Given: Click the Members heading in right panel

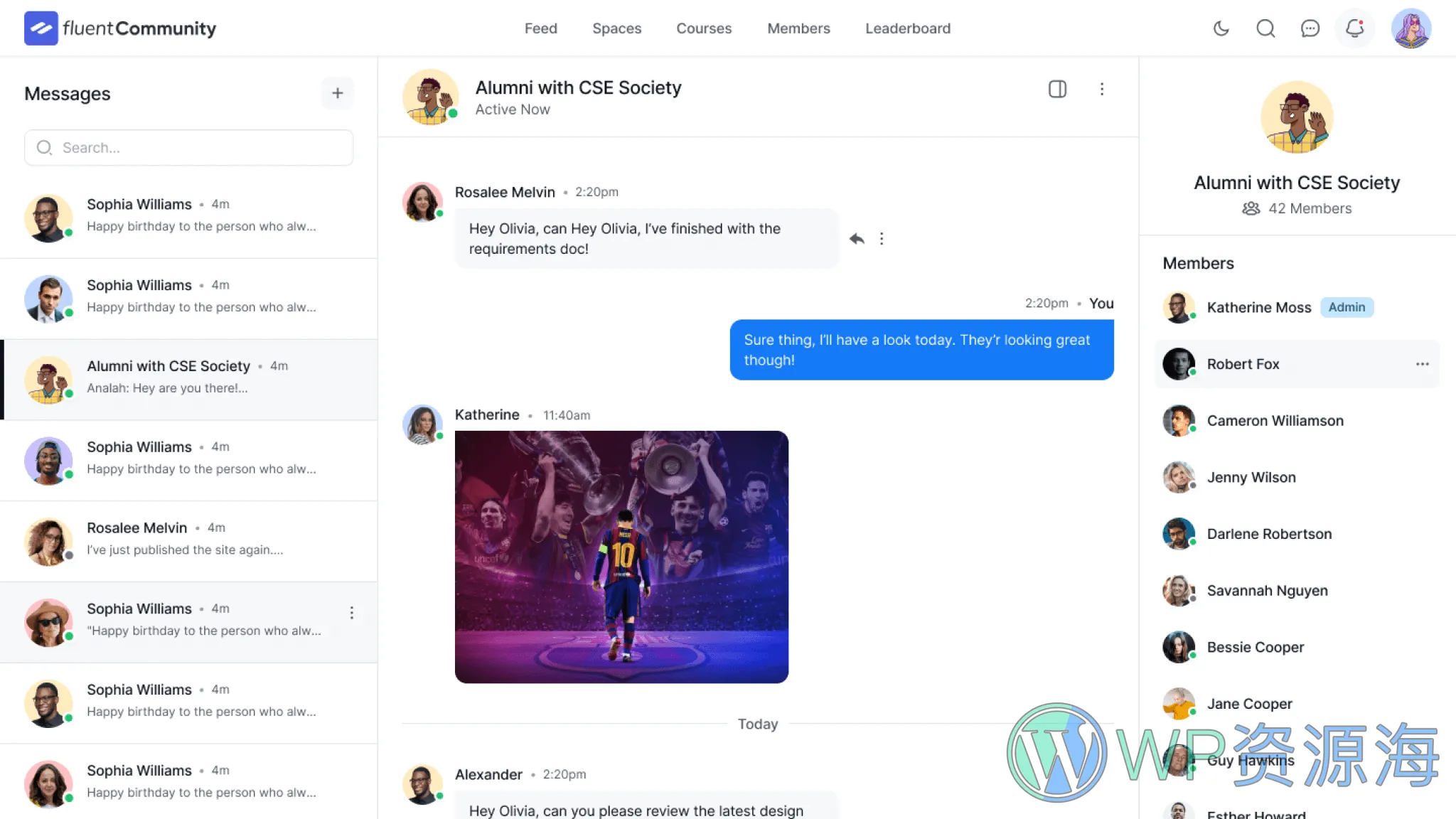Looking at the screenshot, I should click(1198, 263).
